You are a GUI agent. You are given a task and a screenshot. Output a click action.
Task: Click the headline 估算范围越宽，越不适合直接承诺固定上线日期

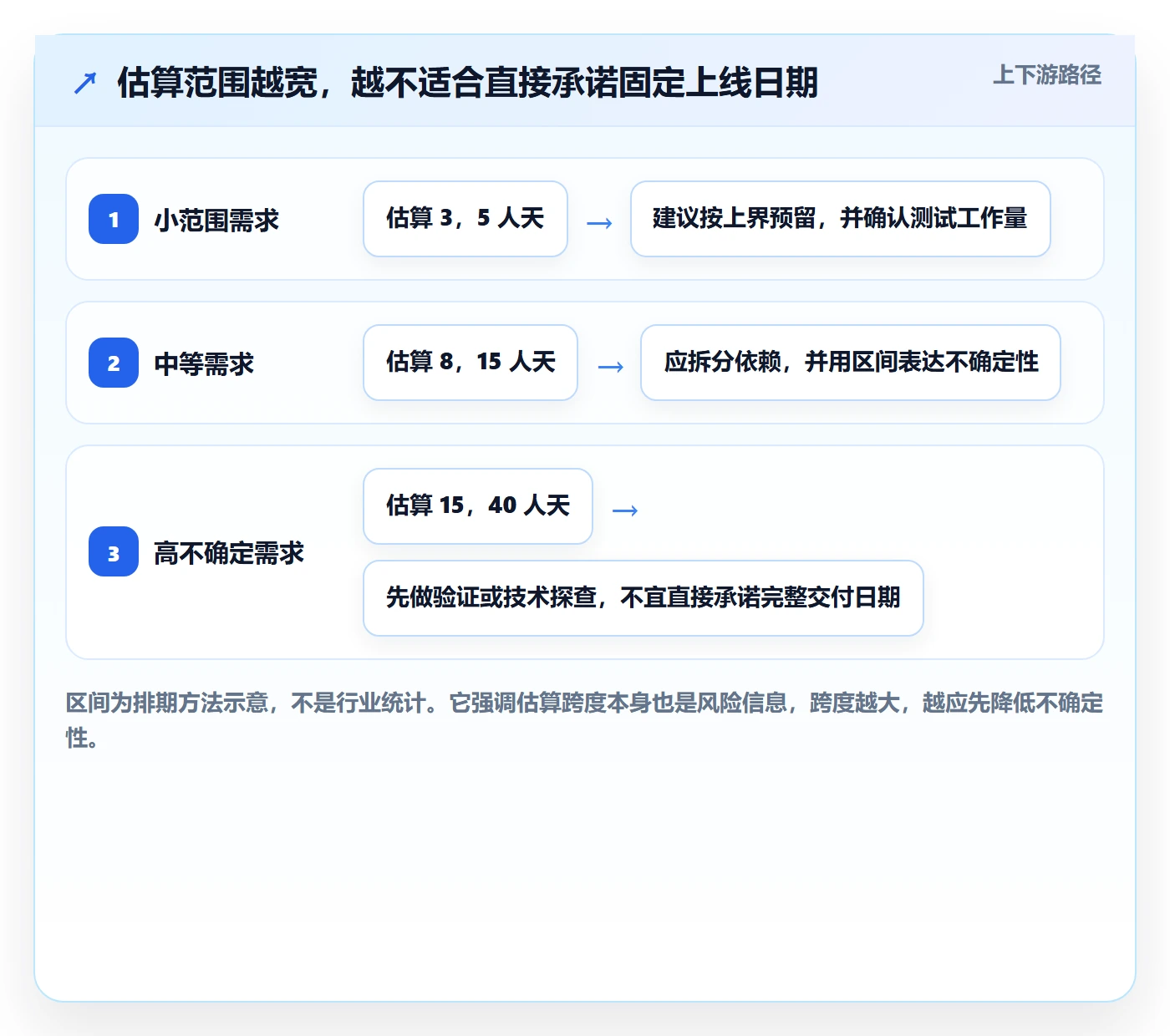[x=467, y=82]
